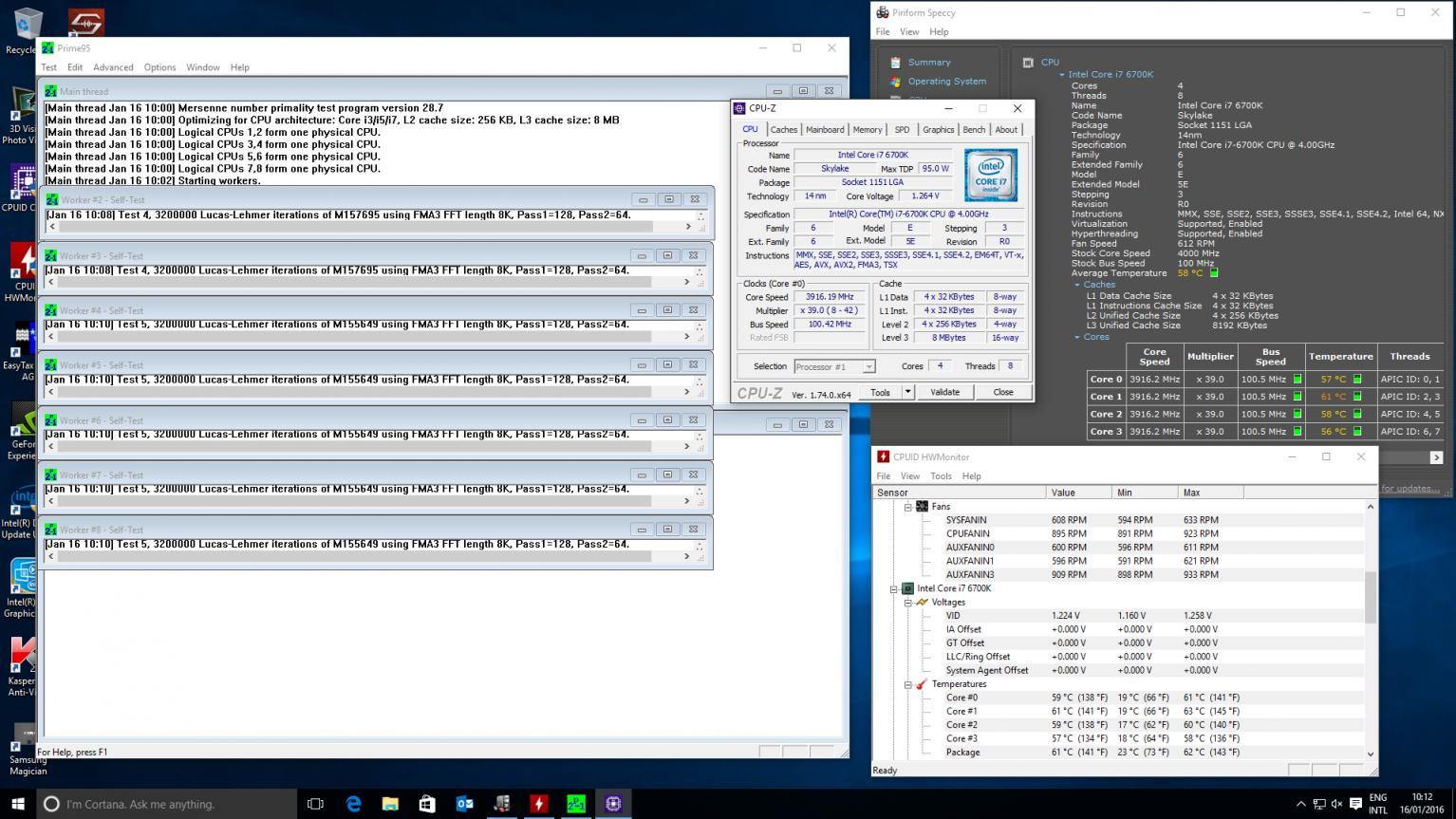Click Worker #2 horizontal scrollbar in Prime95

(369, 227)
